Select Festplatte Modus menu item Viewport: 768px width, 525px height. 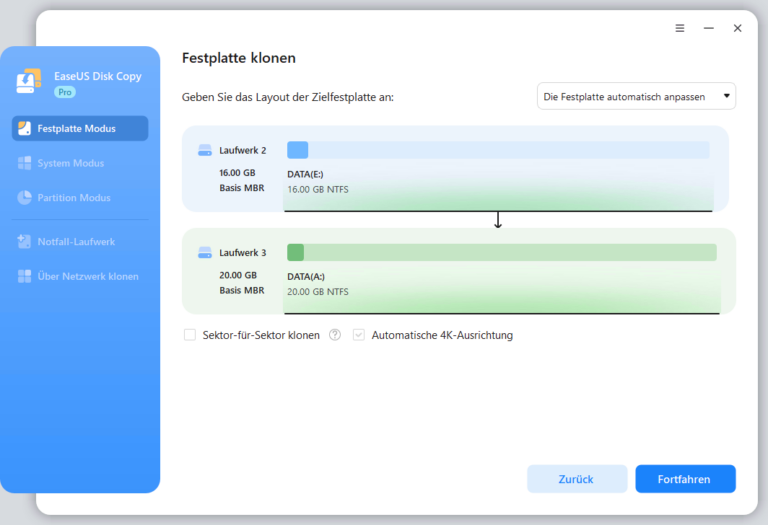click(80, 128)
